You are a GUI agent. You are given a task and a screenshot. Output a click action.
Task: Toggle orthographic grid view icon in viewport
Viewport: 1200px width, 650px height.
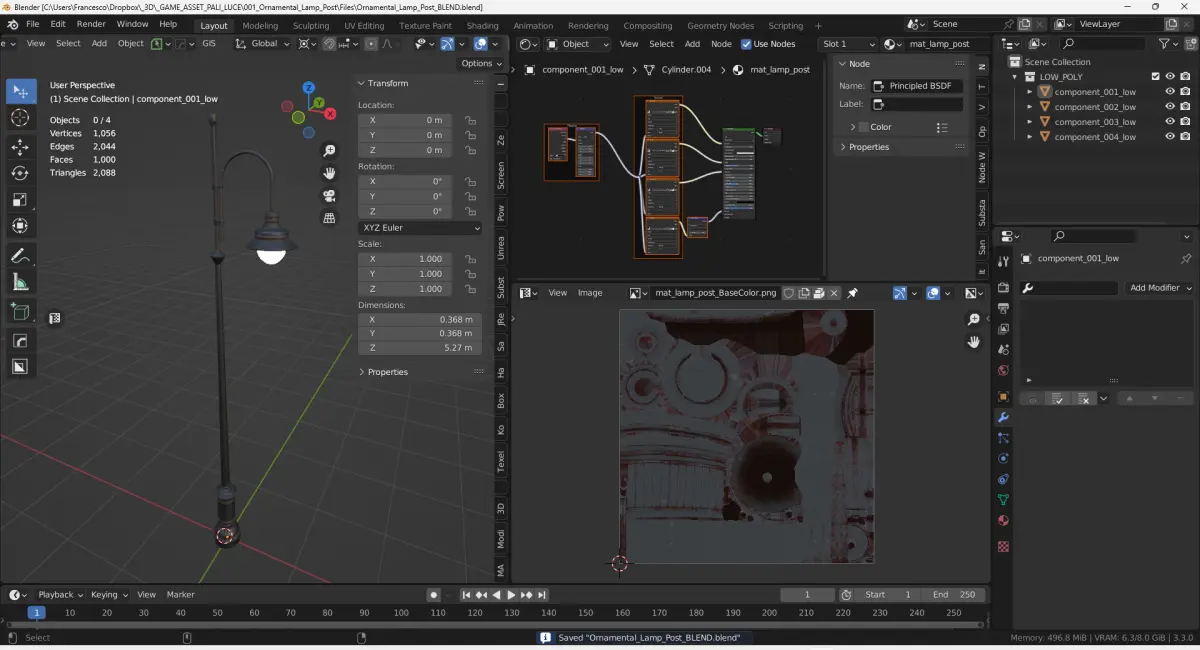pyautogui.click(x=329, y=218)
